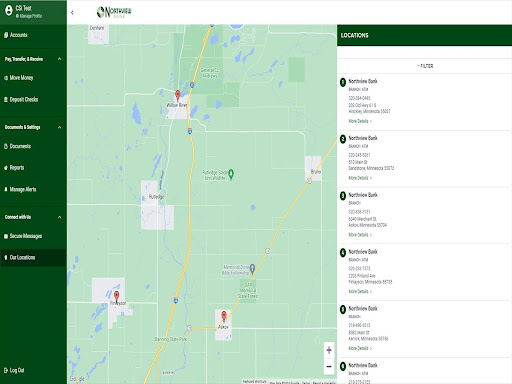Select the red map pin at Askov
The height and width of the screenshot is (384, 512).
(224, 316)
